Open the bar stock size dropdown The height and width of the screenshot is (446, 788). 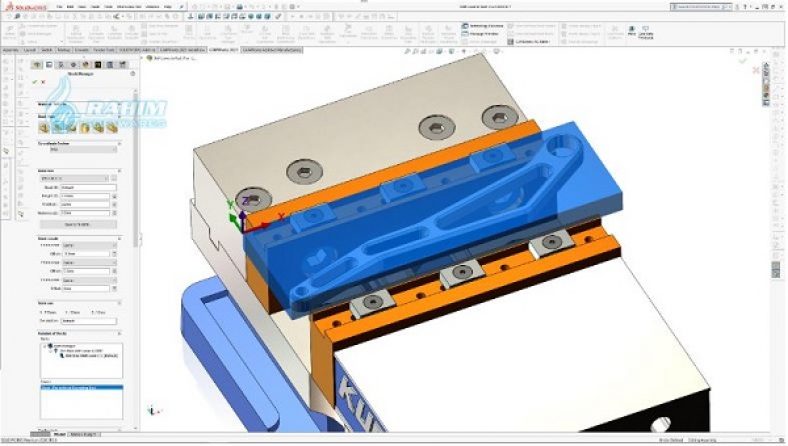tap(74, 179)
